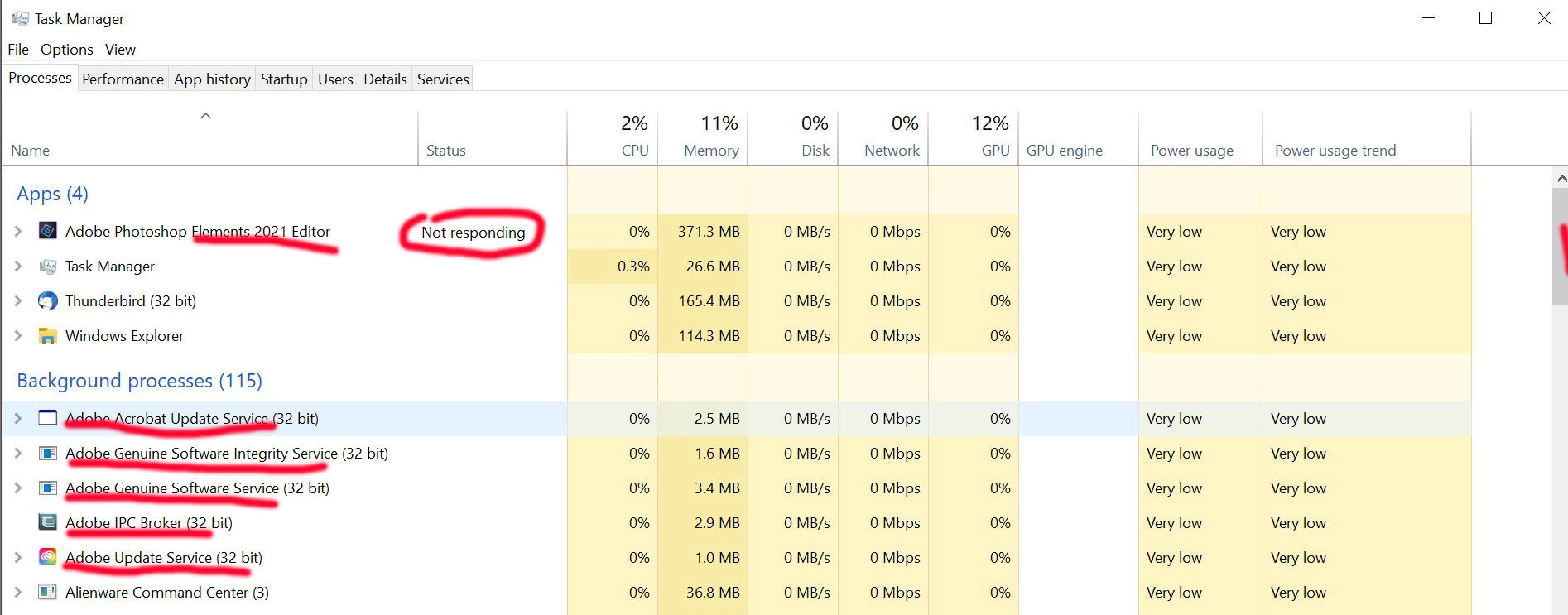
Task: Sort by Power usage column
Action: pyautogui.click(x=1200, y=137)
